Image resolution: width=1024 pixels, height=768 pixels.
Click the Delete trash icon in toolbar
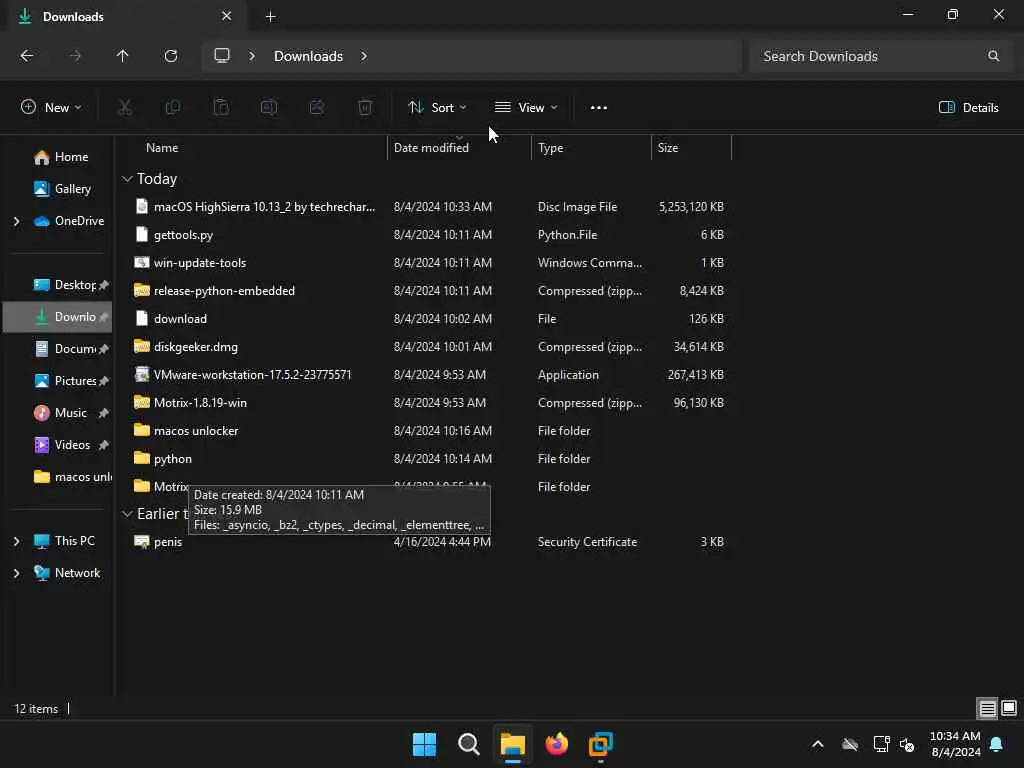click(x=365, y=107)
